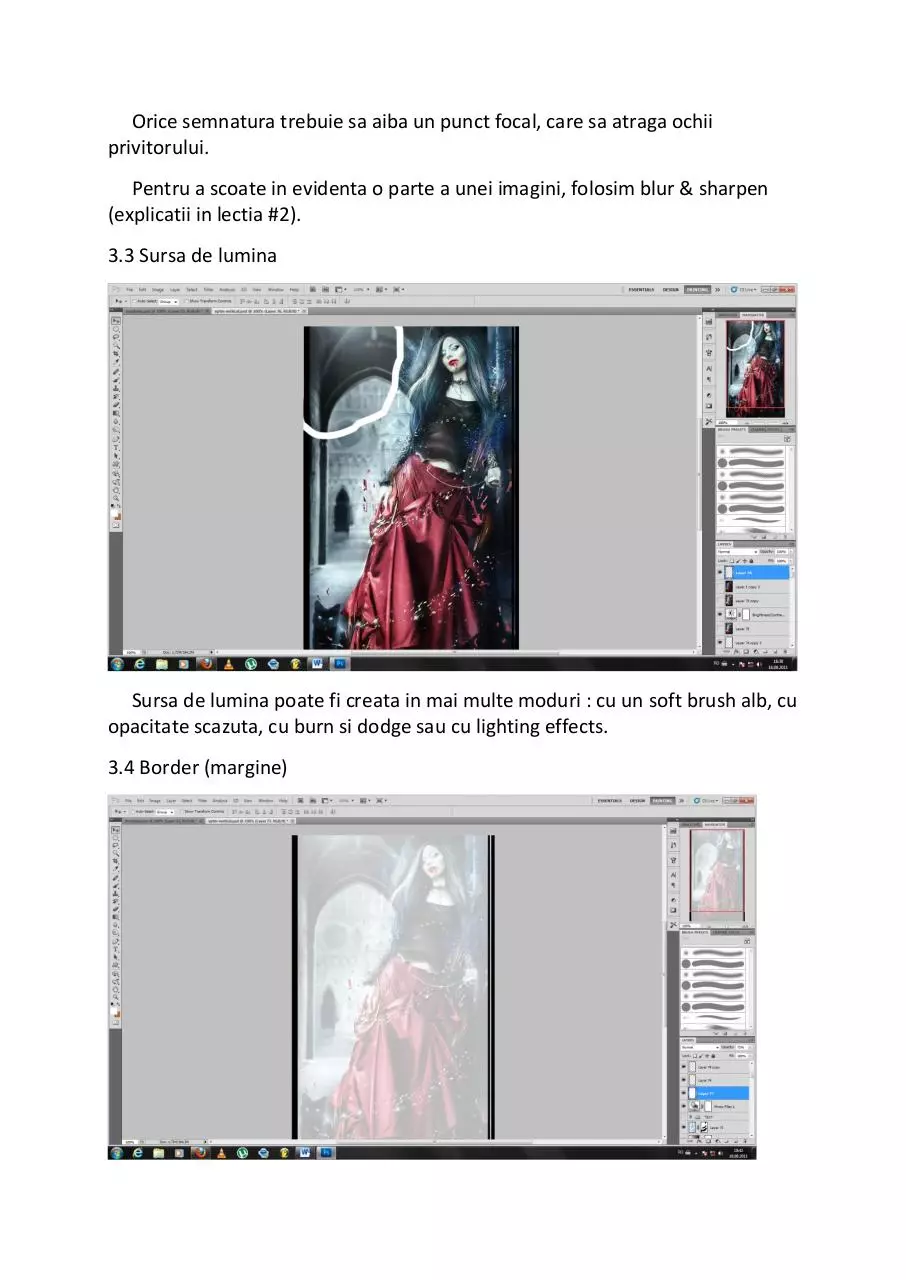Screen dimensions: 906x1280
Task: Pick the Lasso tool in the 3.3 screenshot
Action: (x=116, y=337)
